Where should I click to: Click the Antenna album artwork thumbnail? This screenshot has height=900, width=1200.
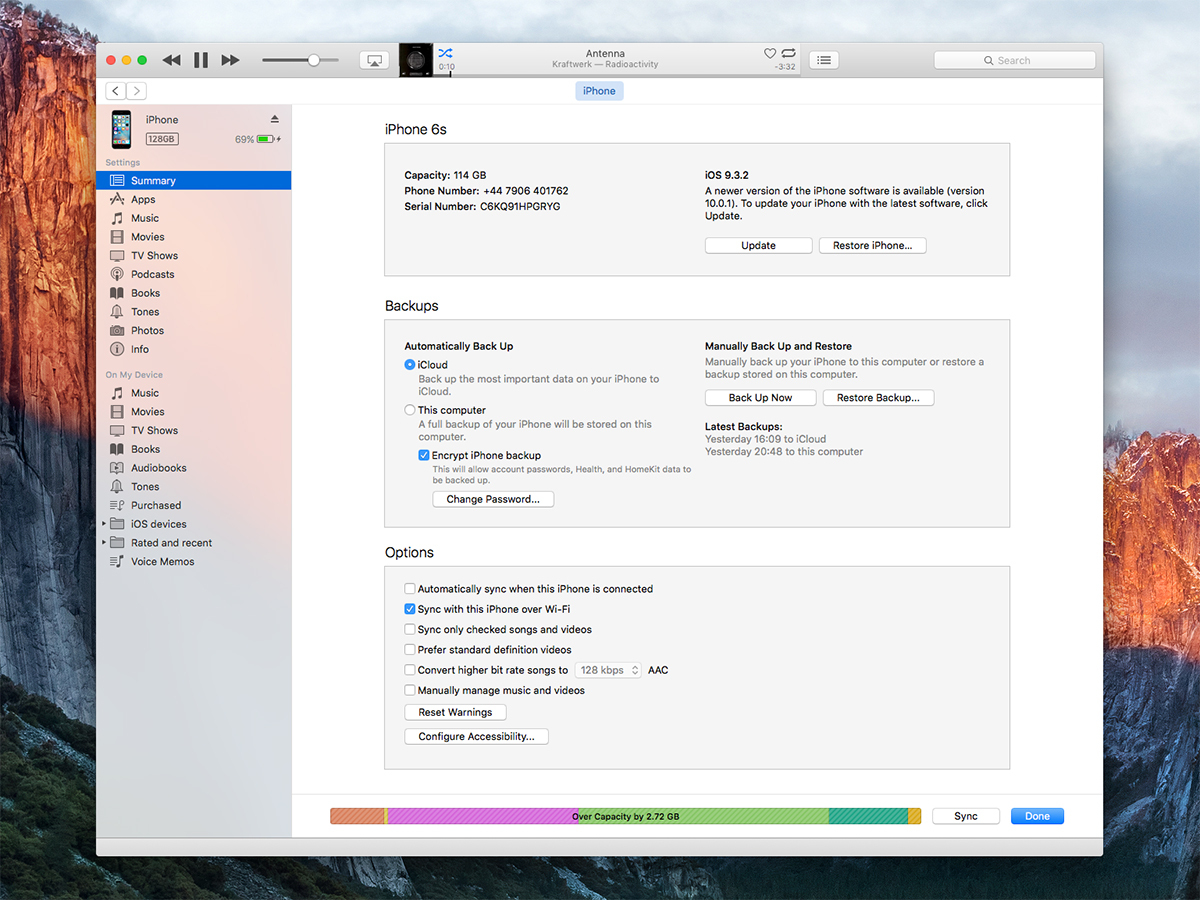(416, 60)
